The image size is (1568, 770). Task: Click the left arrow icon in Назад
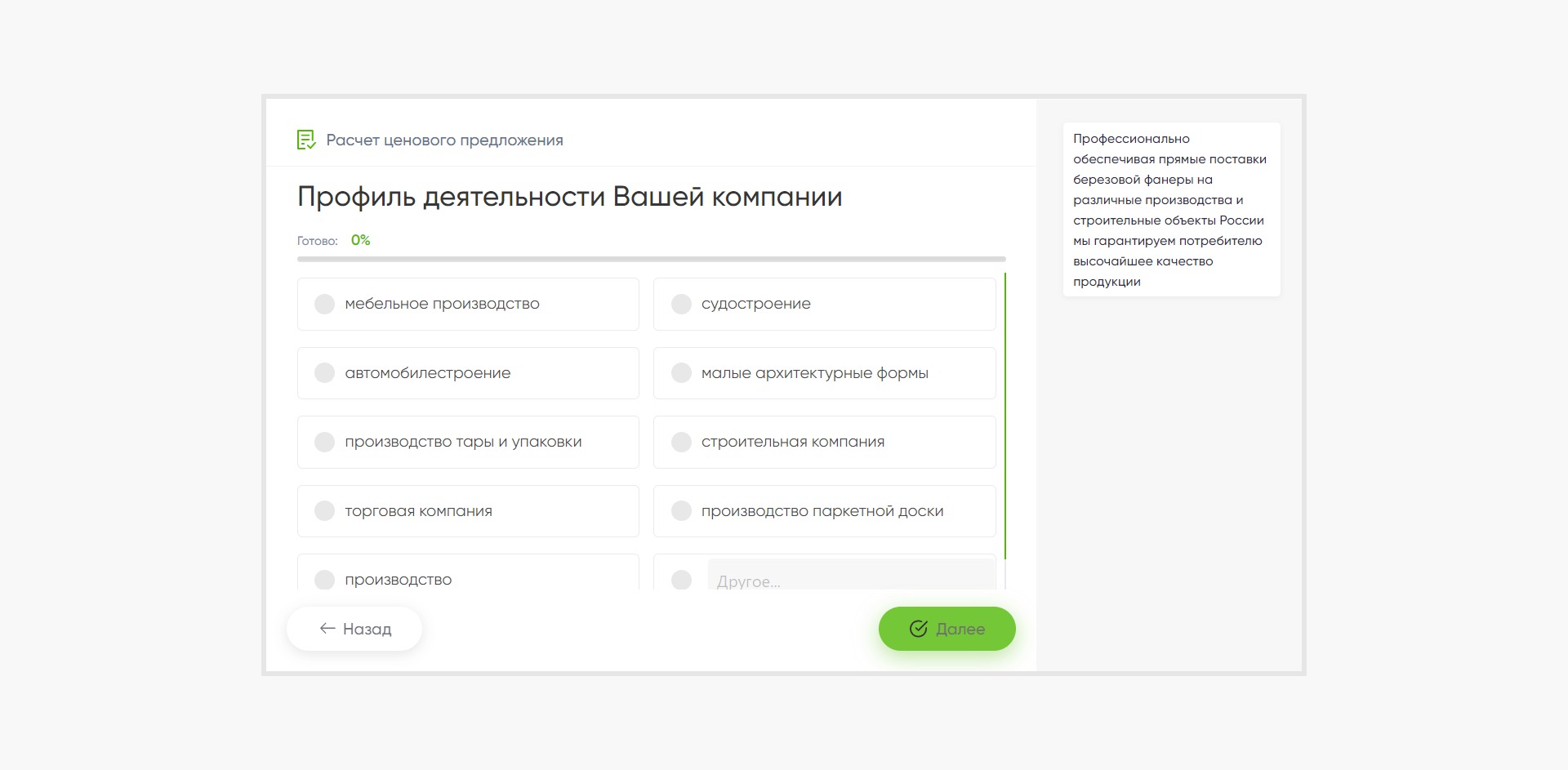click(327, 628)
